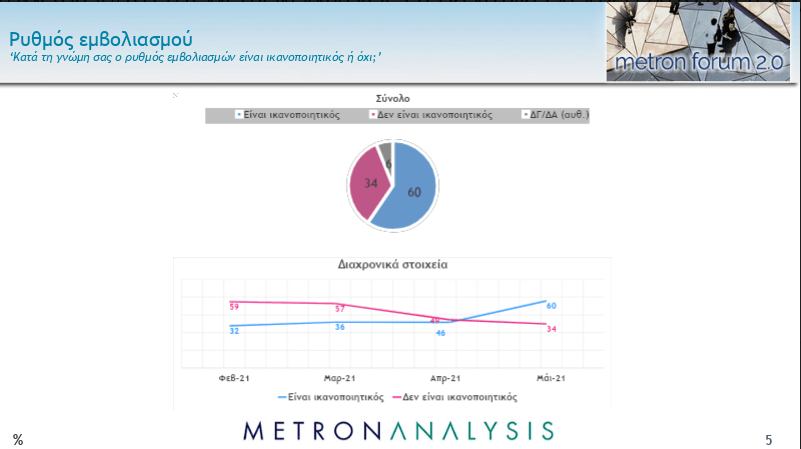
Task: Select the 'Μαρ-21' axis label
Action: 340,378
